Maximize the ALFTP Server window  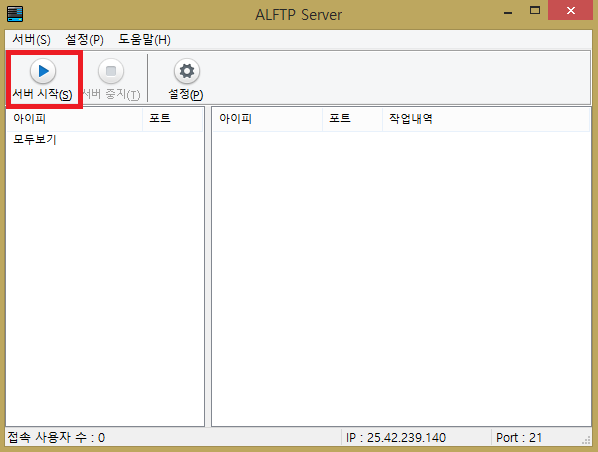(535, 11)
